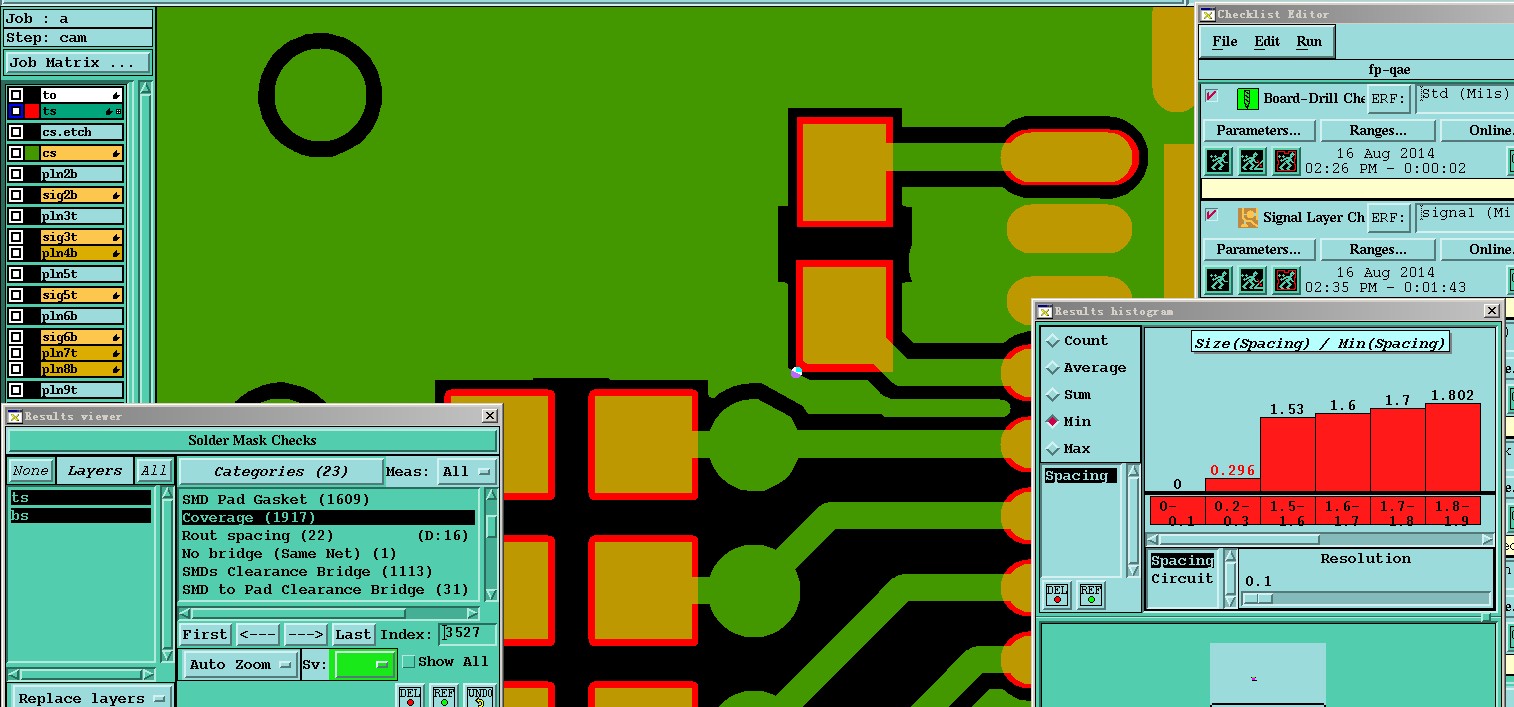Click the red color swatch of layer ts
The height and width of the screenshot is (707, 1514).
tap(32, 111)
